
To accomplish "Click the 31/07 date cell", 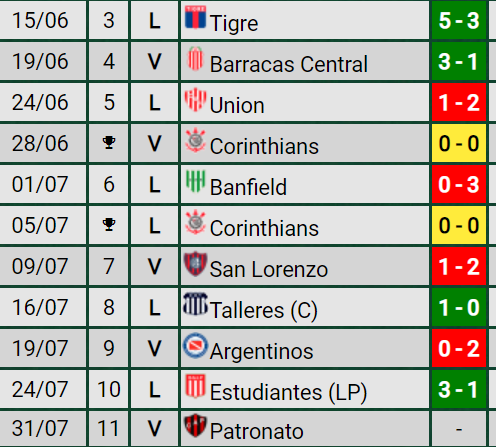I will point(40,429).
